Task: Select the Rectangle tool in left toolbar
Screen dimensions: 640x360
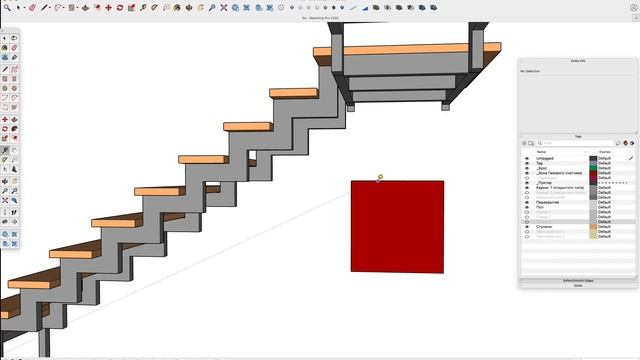Action: point(5,79)
